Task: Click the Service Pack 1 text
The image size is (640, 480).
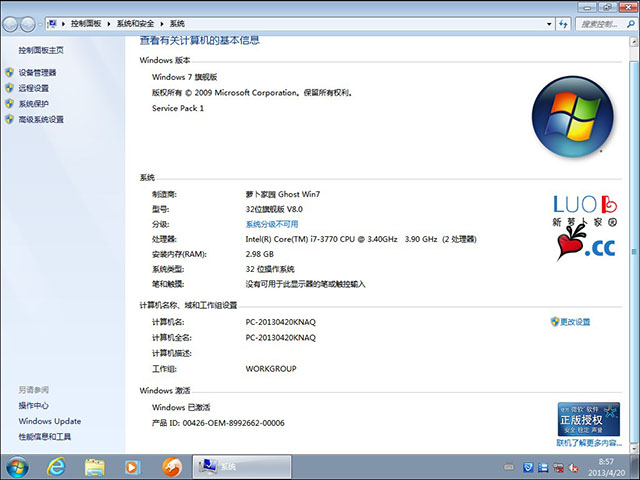Action: [x=178, y=108]
